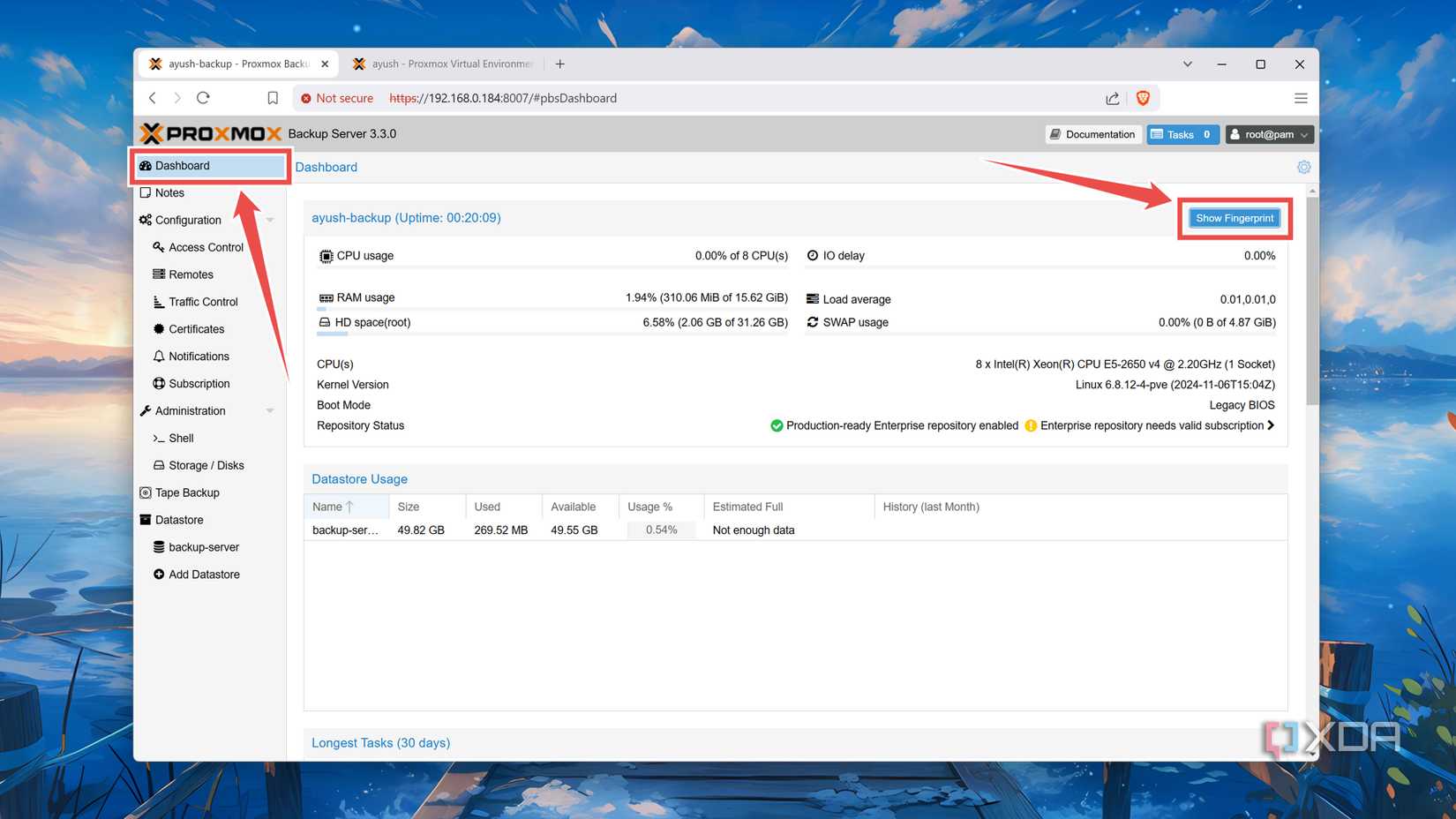The width and height of the screenshot is (1456, 819).
Task: Open Access Control settings
Action: click(206, 247)
